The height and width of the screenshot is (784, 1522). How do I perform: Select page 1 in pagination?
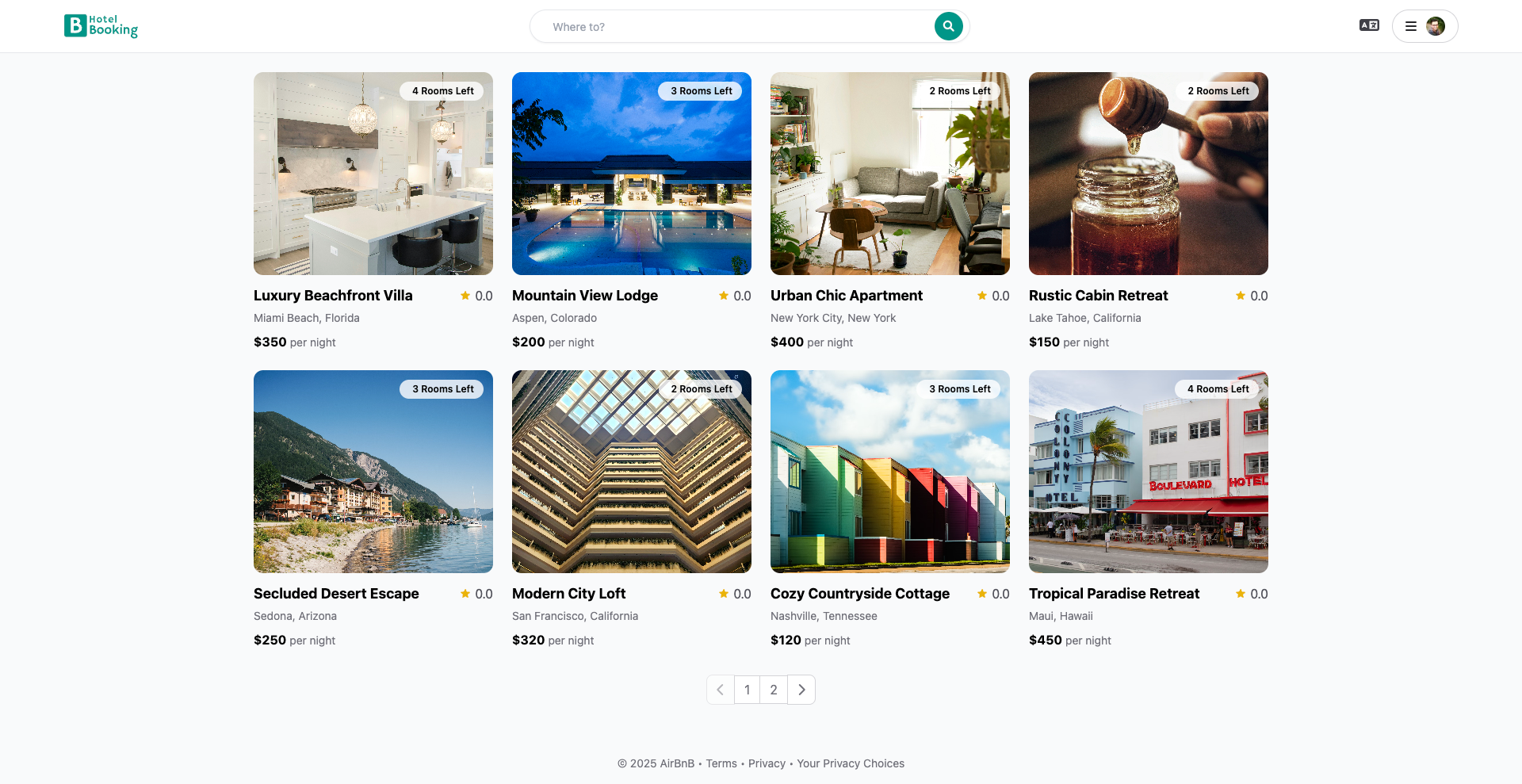(x=747, y=690)
